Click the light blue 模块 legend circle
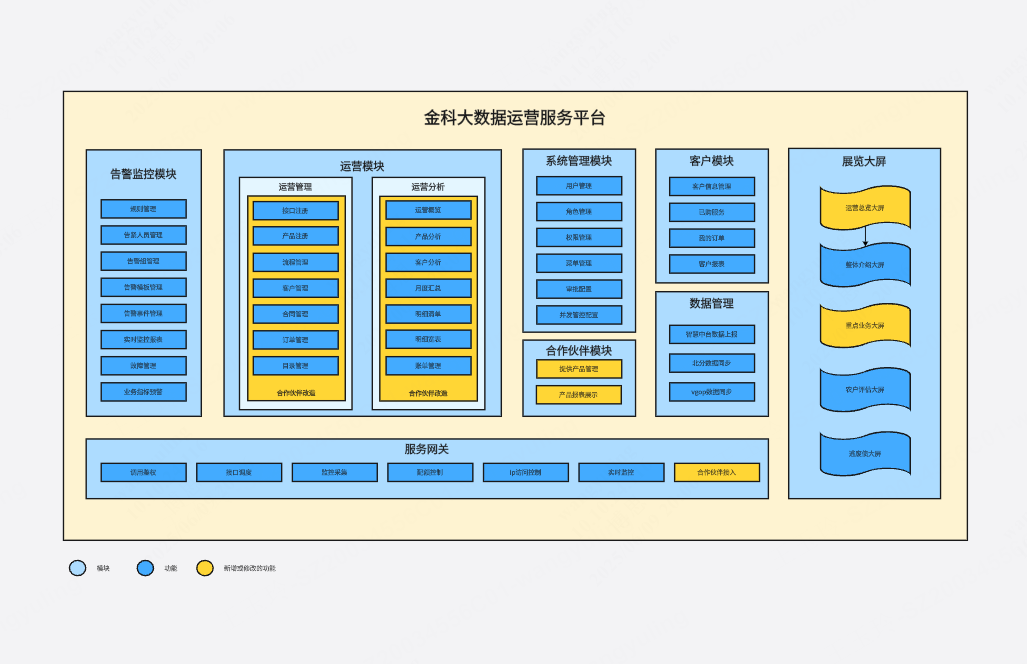Viewport: 1027px width, 664px height. point(77,568)
